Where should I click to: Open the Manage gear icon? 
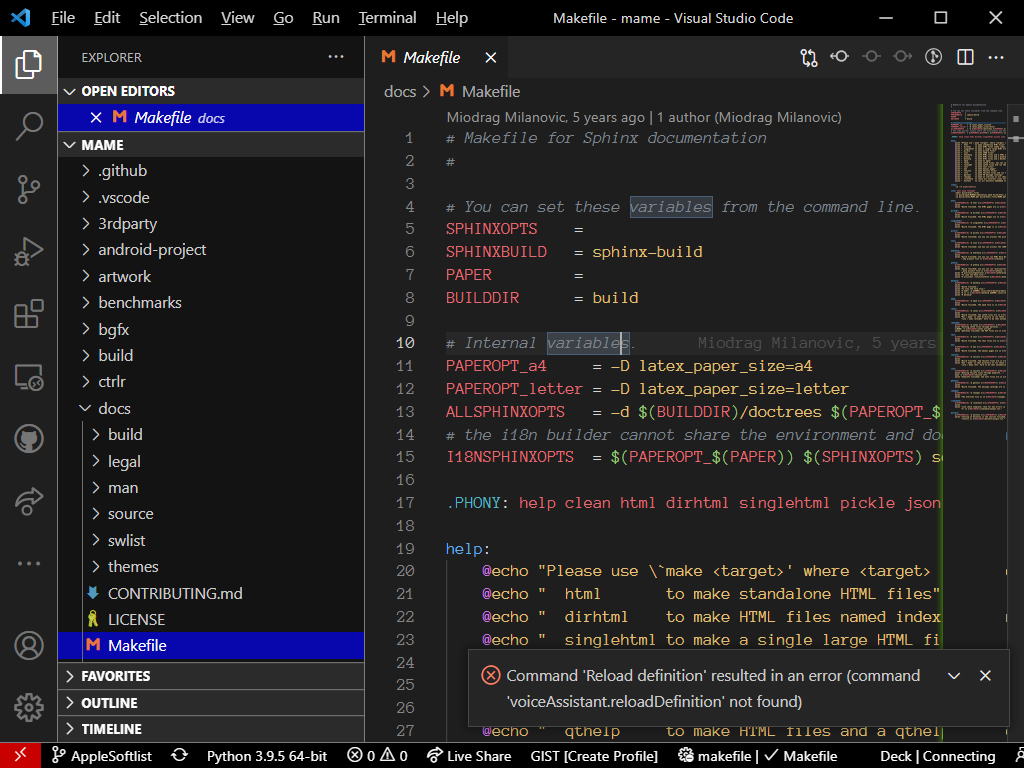28,707
